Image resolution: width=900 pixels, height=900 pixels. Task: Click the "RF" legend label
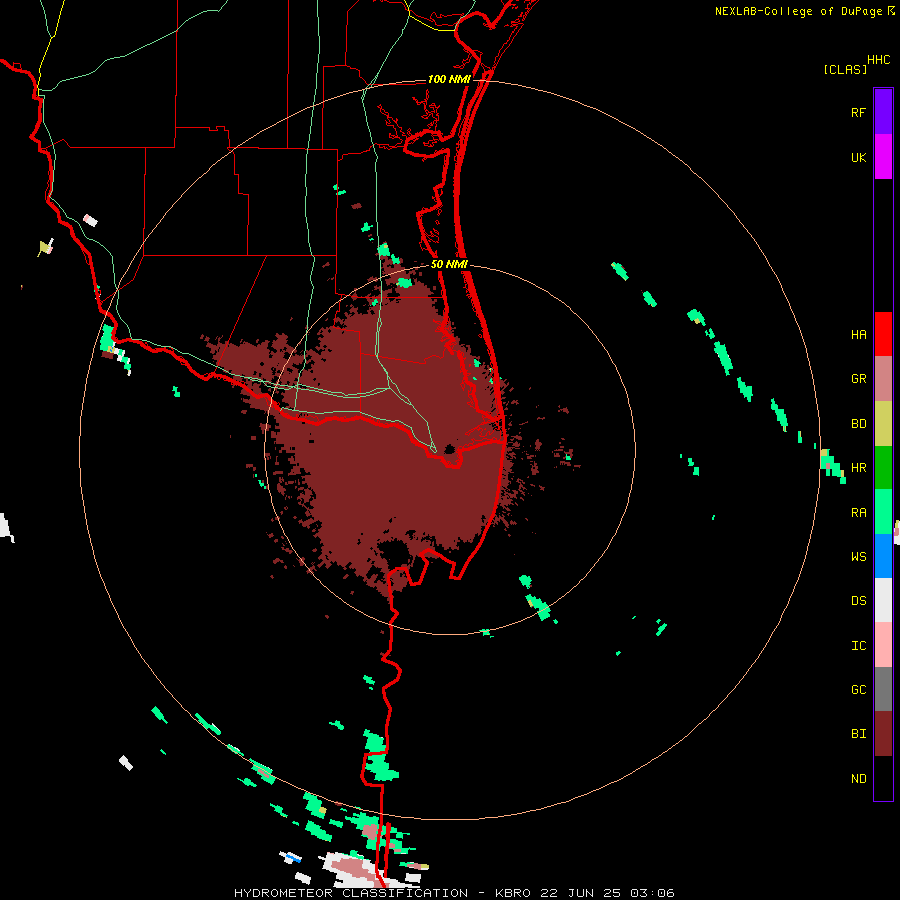pyautogui.click(x=858, y=112)
